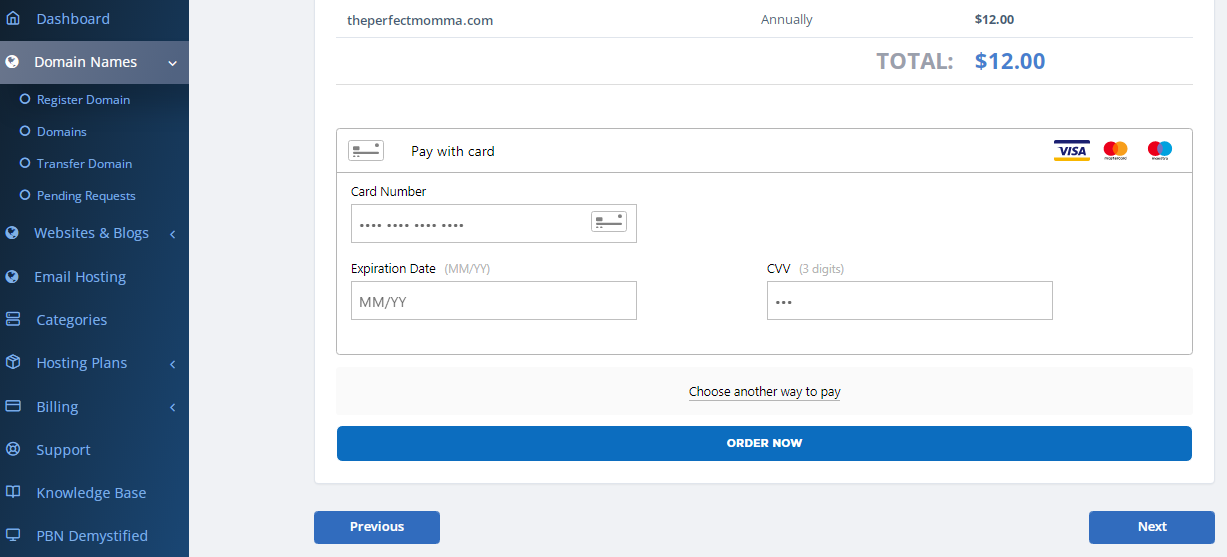Focus the Expiration Date input field

tap(494, 300)
